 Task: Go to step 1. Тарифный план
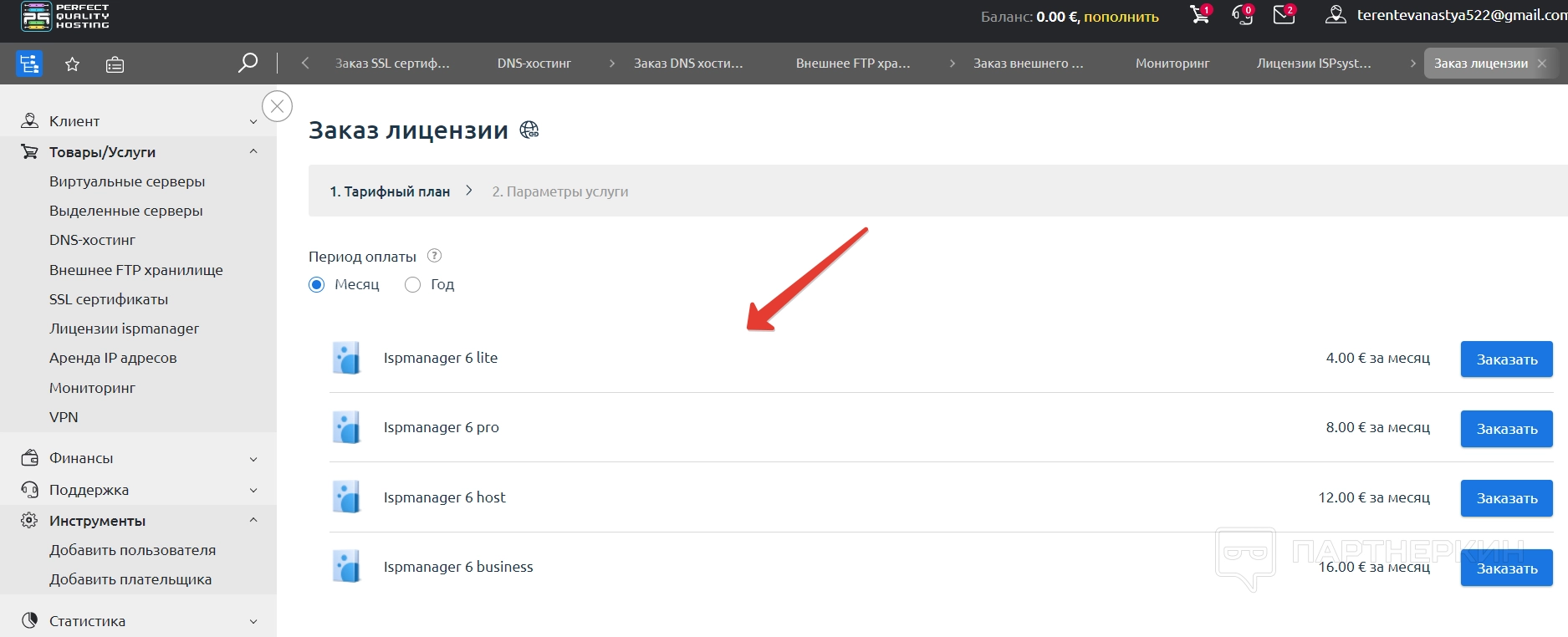(390, 191)
